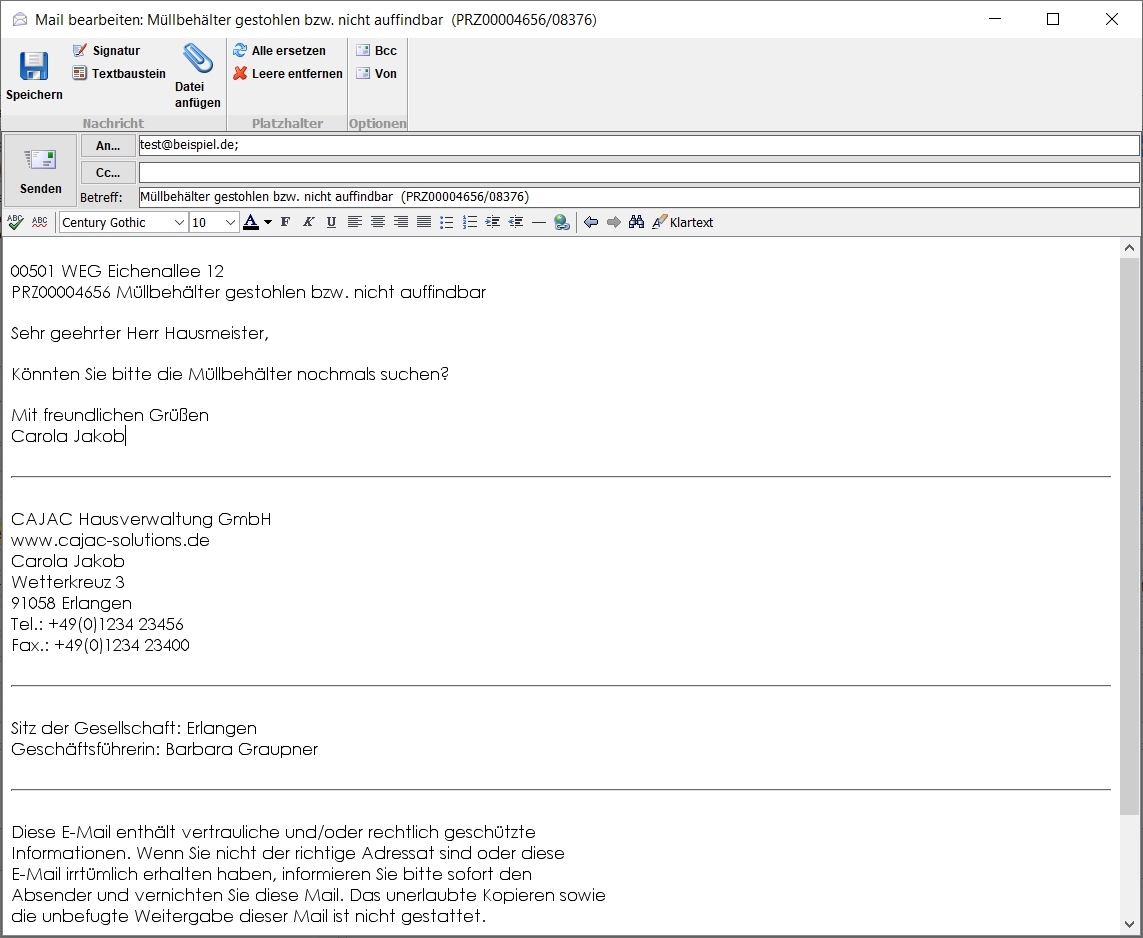Click the empty Cc address field
This screenshot has height=938, width=1143.
[639, 172]
